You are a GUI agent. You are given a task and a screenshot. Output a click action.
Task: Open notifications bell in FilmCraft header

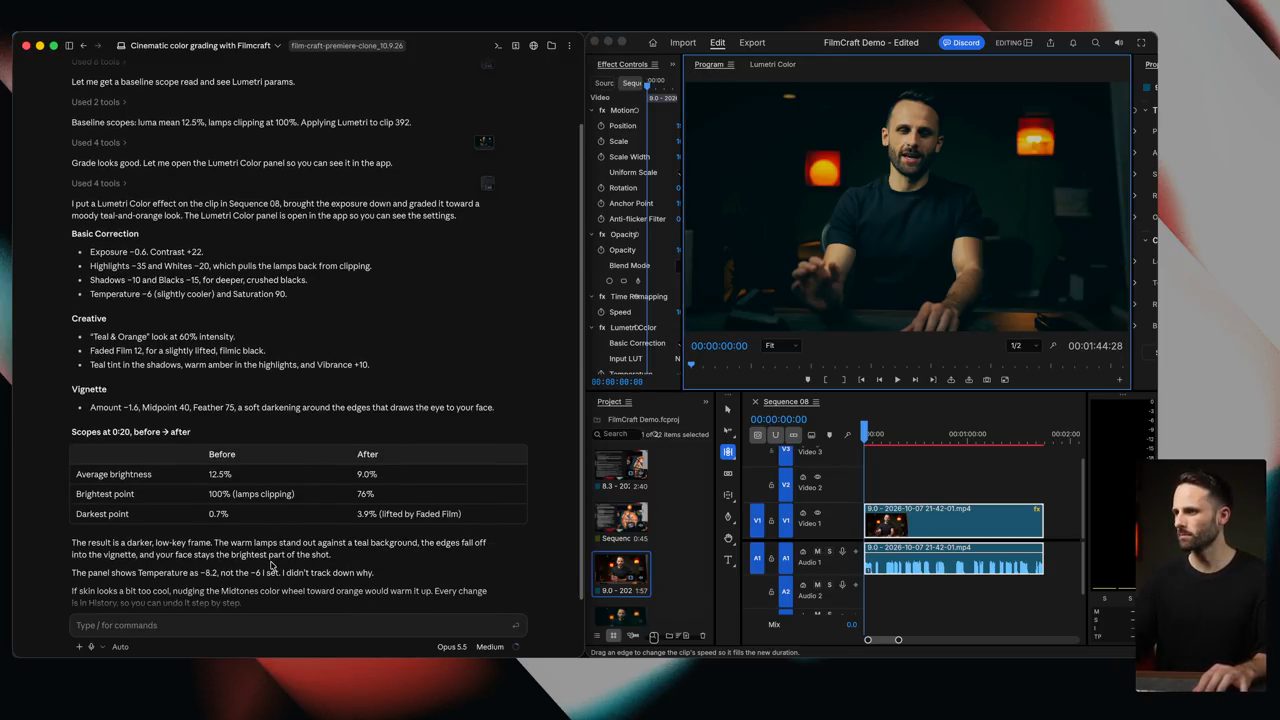coord(1073,43)
